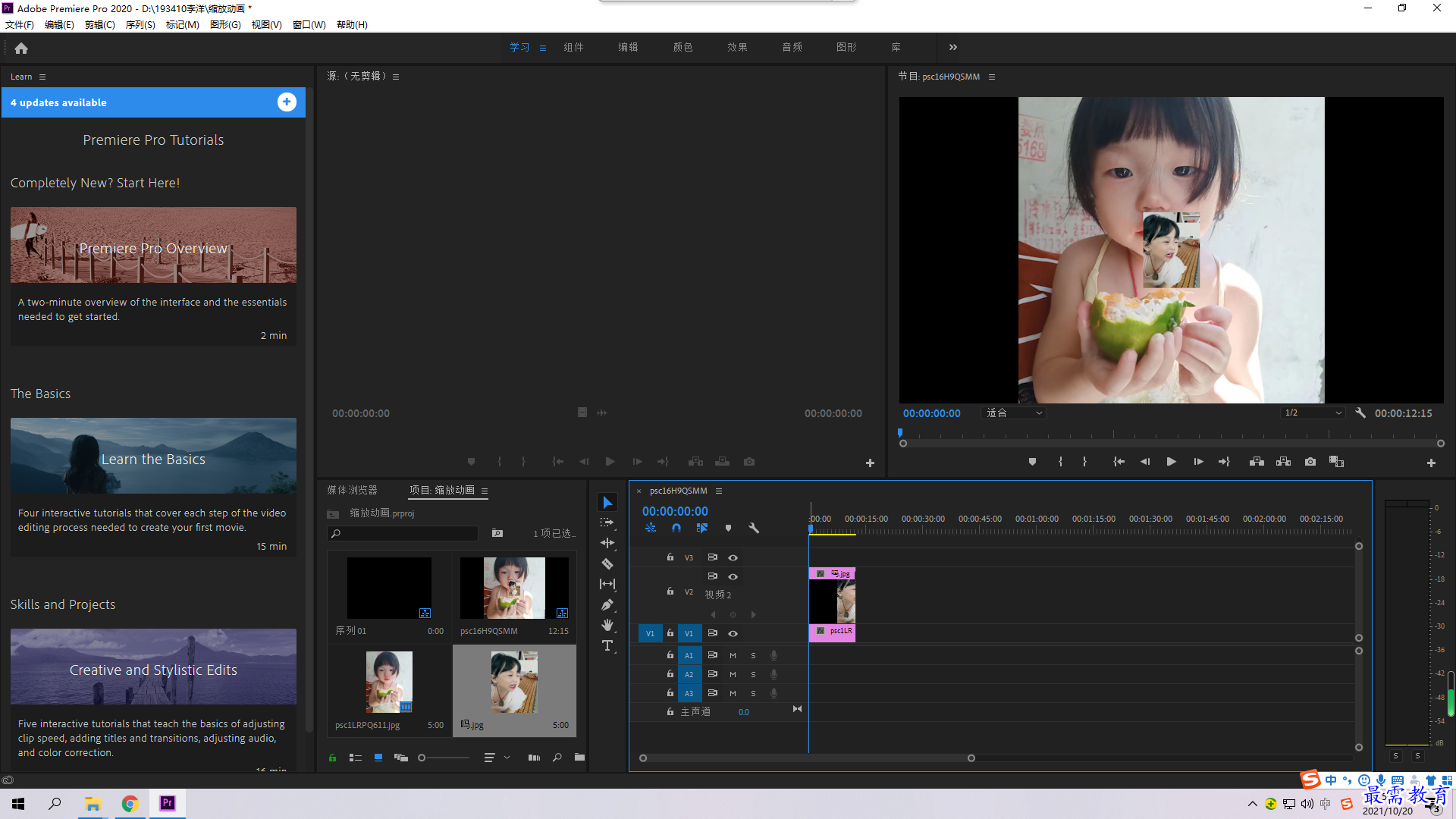Image resolution: width=1456 pixels, height=819 pixels.
Task: Click the Home icon
Action: [21, 48]
